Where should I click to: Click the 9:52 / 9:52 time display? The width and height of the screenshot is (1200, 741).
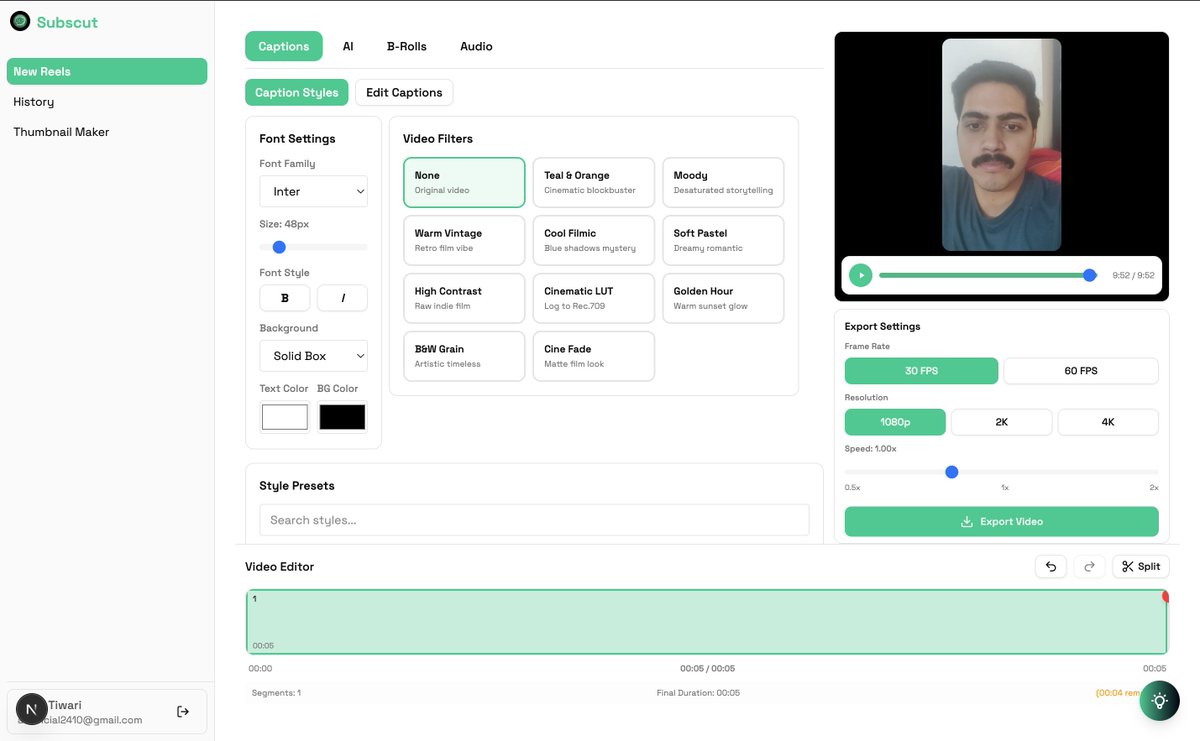[1133, 275]
